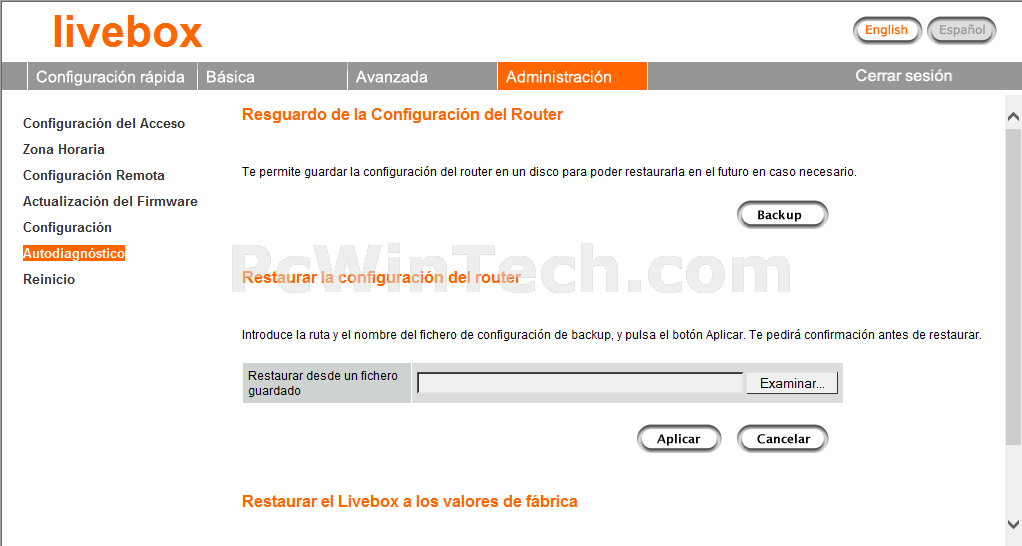Open the Configuración rápida tab

pos(111,76)
